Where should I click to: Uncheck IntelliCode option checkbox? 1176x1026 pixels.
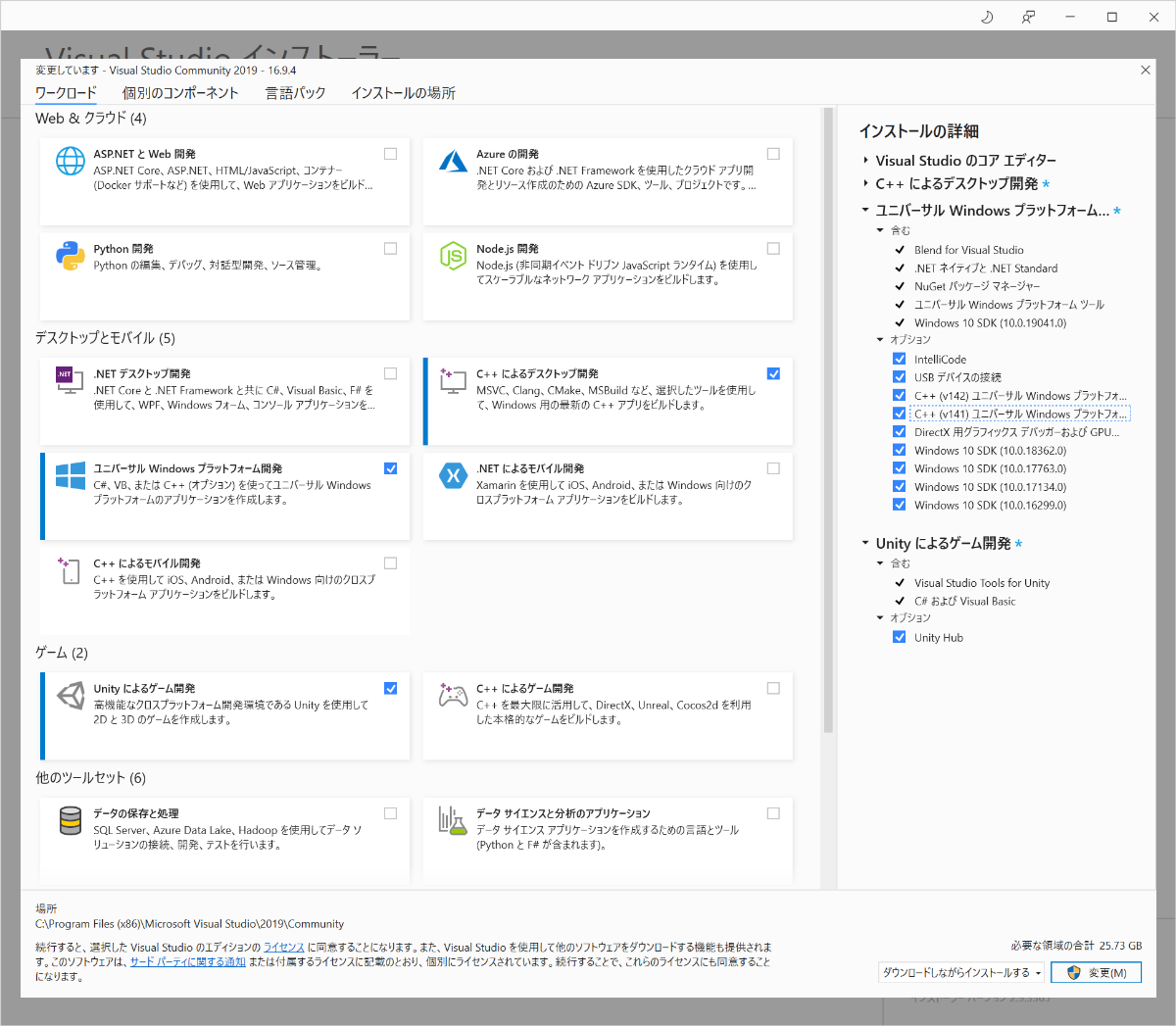(899, 359)
